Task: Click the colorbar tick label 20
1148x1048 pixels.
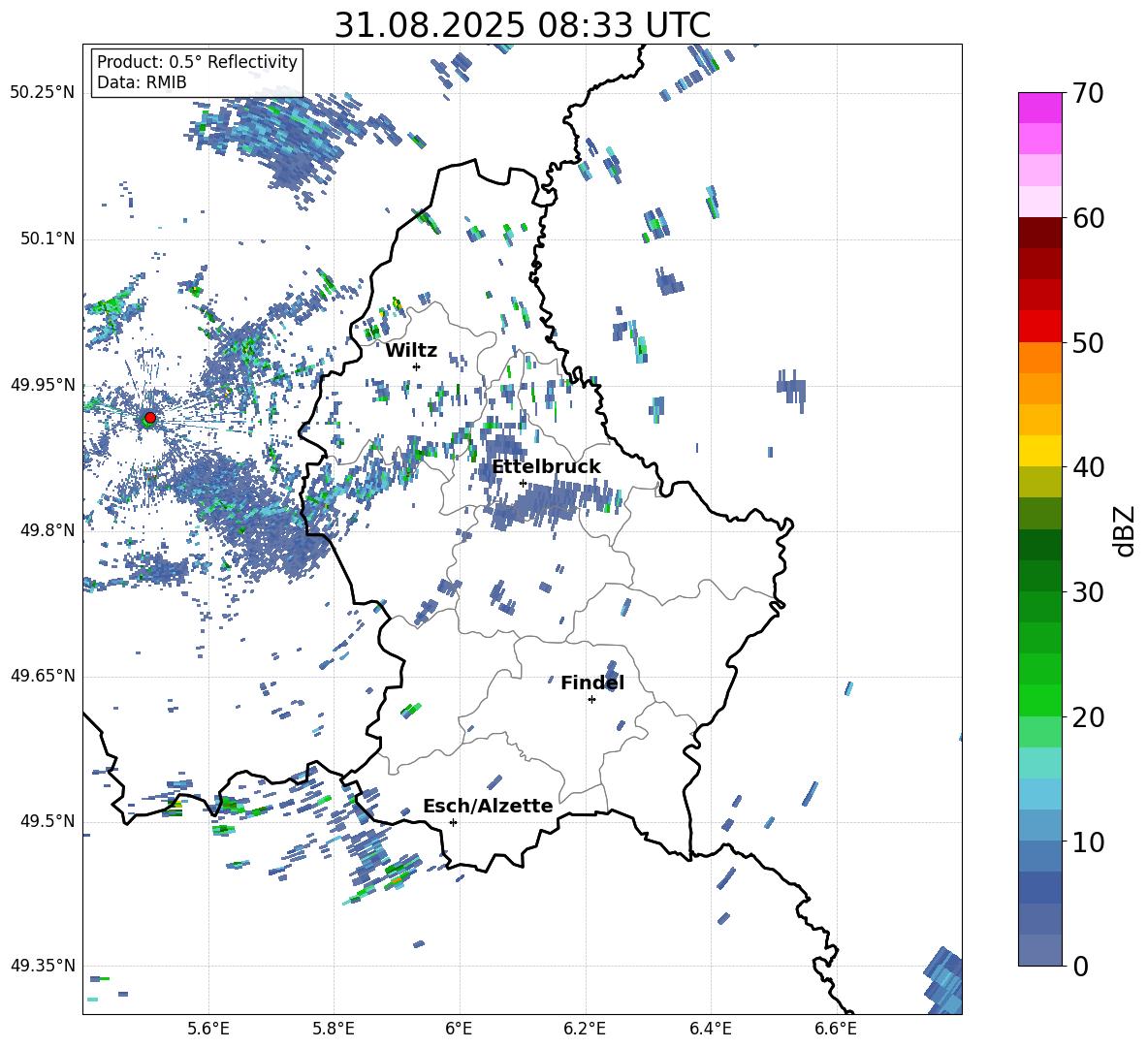Action: [1088, 717]
